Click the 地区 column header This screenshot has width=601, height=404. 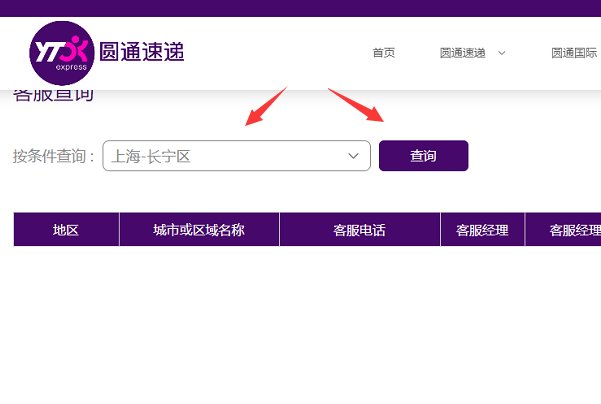[66, 230]
